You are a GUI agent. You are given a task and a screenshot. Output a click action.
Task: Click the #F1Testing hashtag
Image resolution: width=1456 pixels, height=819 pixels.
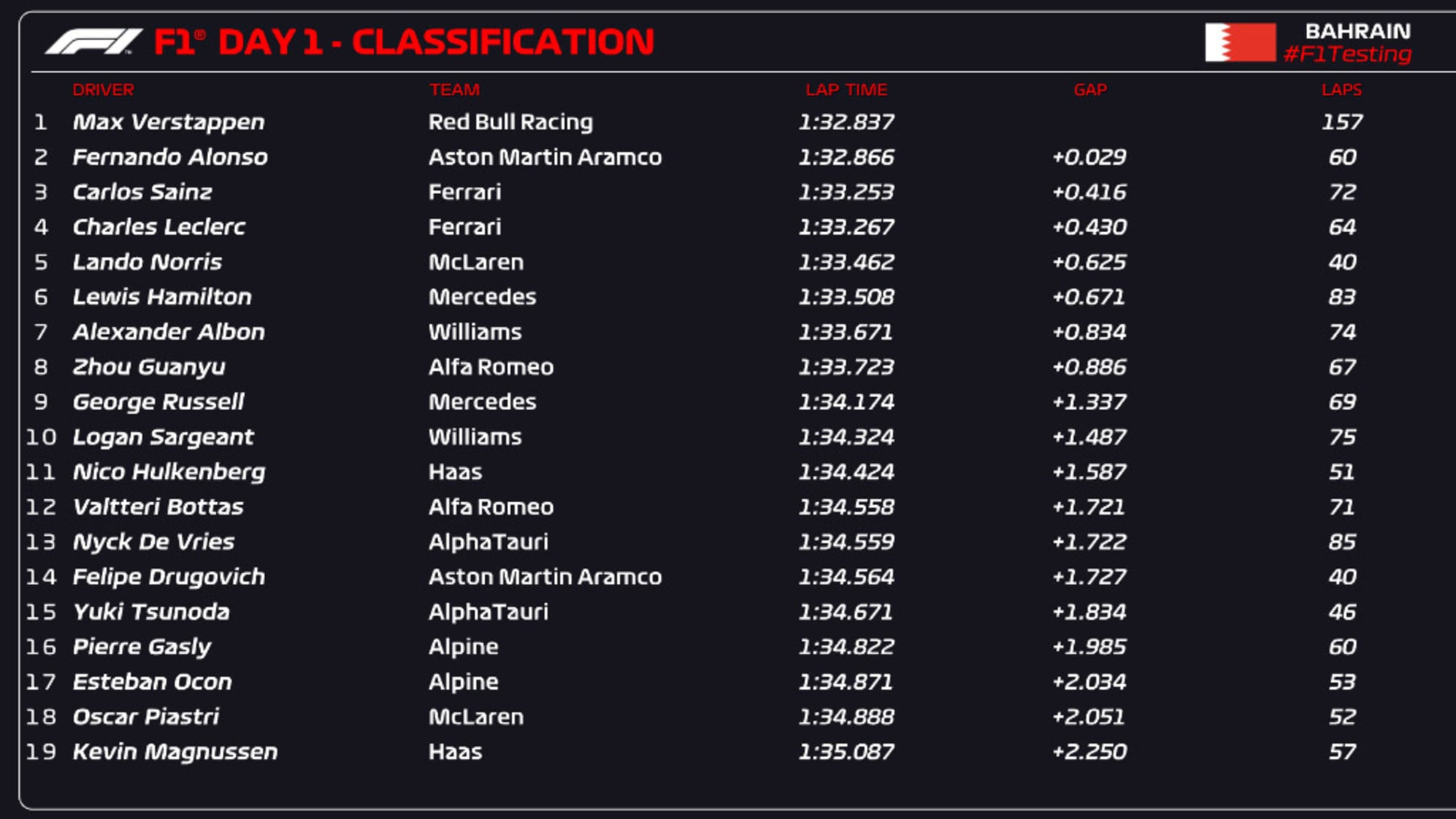pos(1347,54)
